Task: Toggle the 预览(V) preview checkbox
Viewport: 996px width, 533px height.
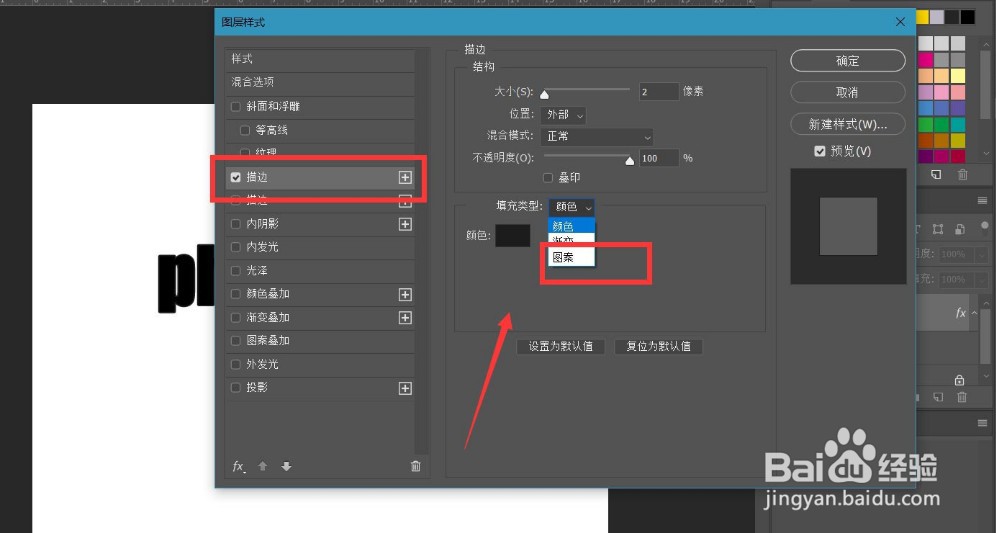Action: click(x=819, y=151)
